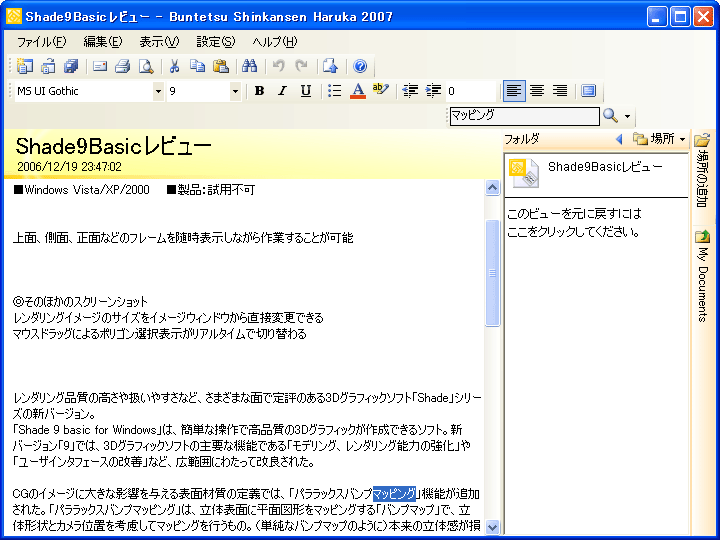Screen dimensions: 720x540
Task: Click the indent value field showing 0
Action: (x=471, y=91)
